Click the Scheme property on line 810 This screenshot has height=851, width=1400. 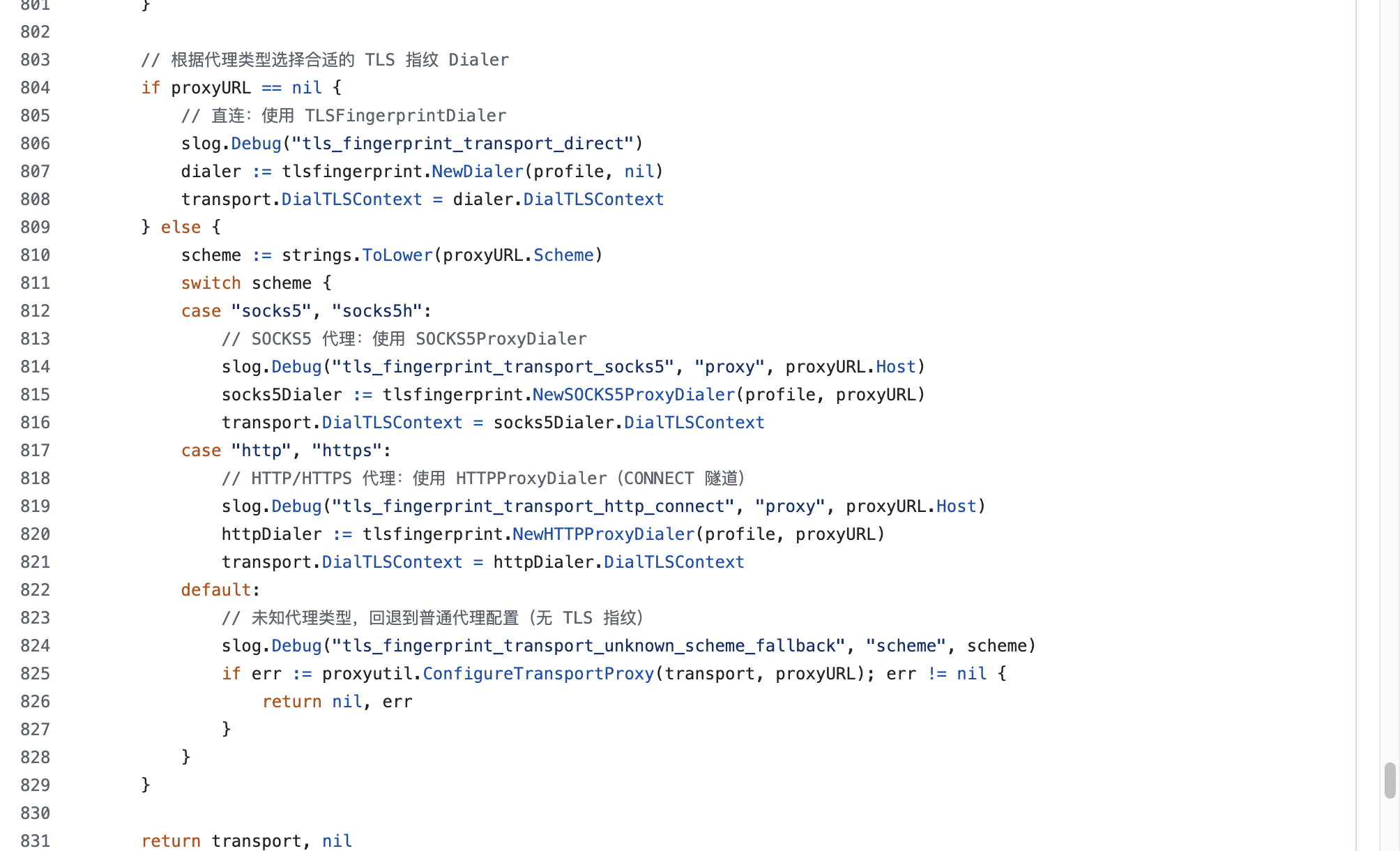[563, 255]
